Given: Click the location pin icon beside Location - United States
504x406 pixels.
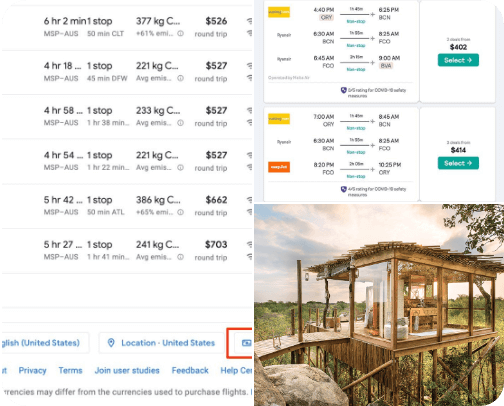Looking at the screenshot, I should coord(111,343).
